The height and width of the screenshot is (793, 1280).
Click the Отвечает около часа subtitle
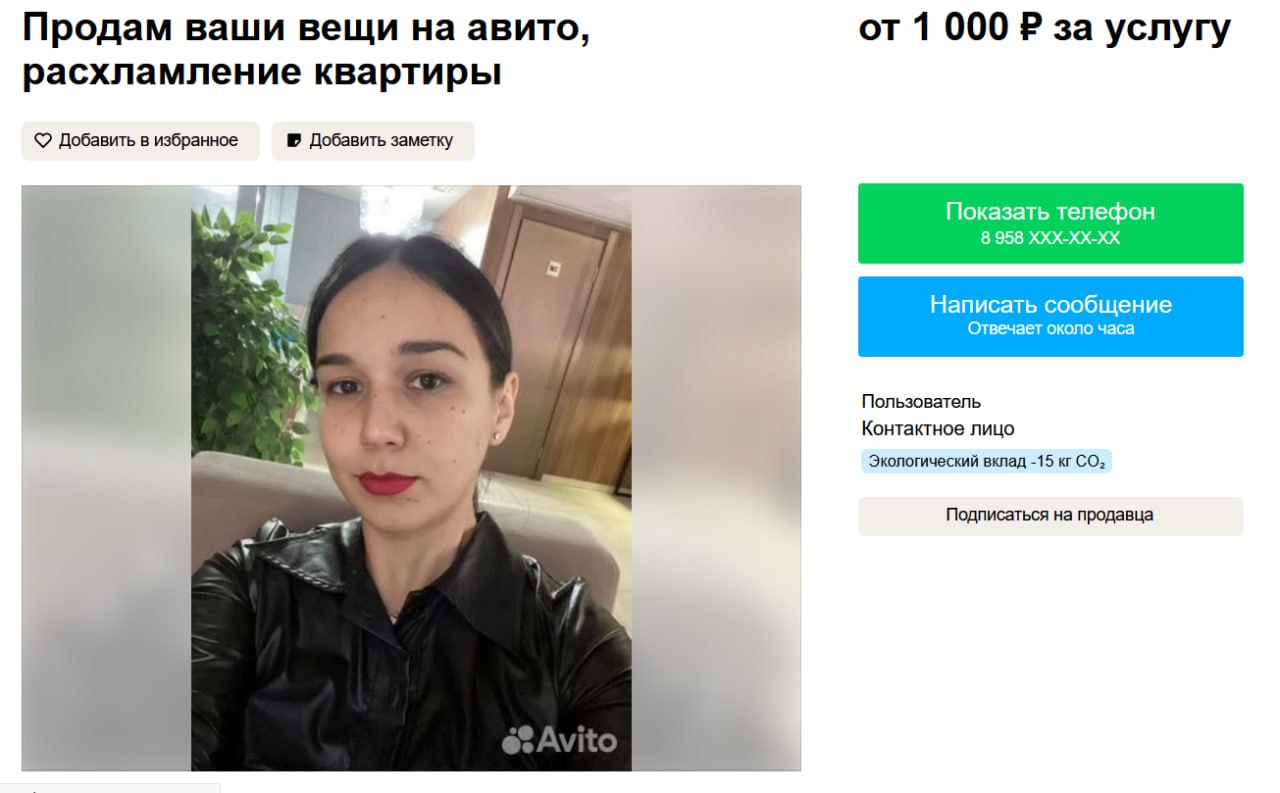pos(1050,329)
